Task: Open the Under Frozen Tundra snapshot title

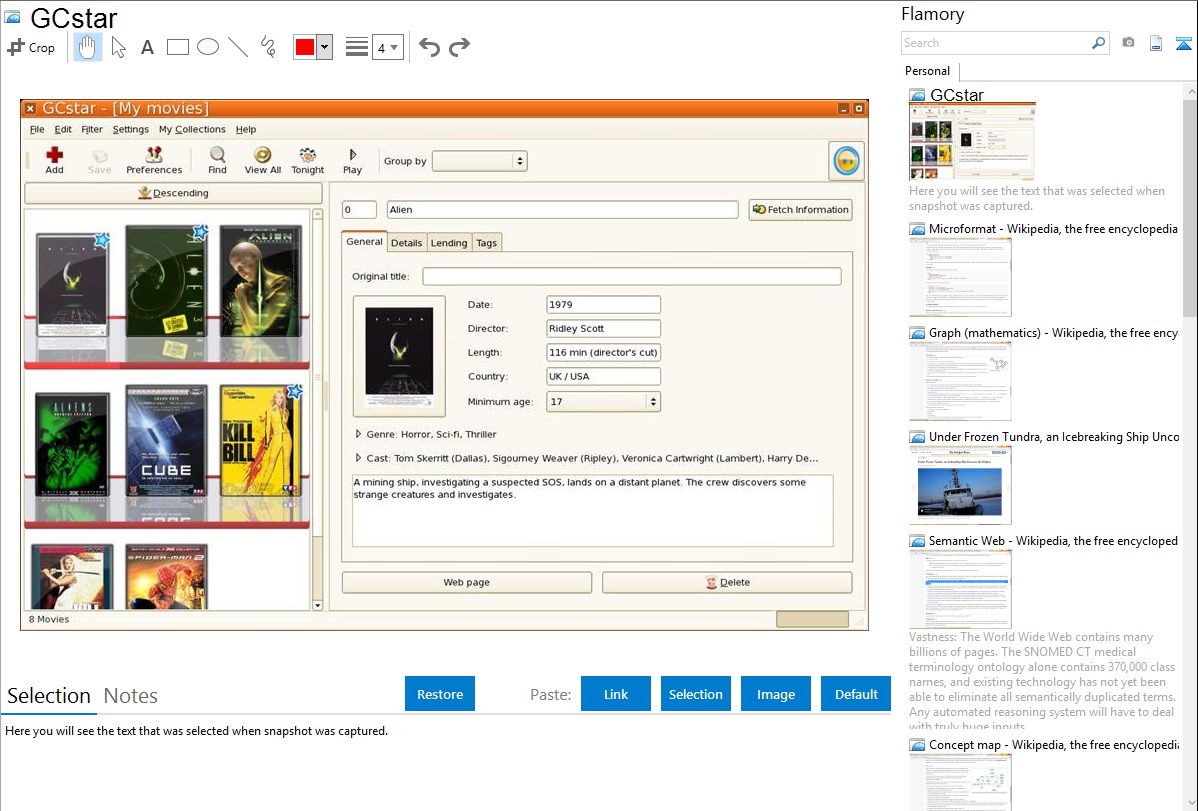Action: 1054,436
